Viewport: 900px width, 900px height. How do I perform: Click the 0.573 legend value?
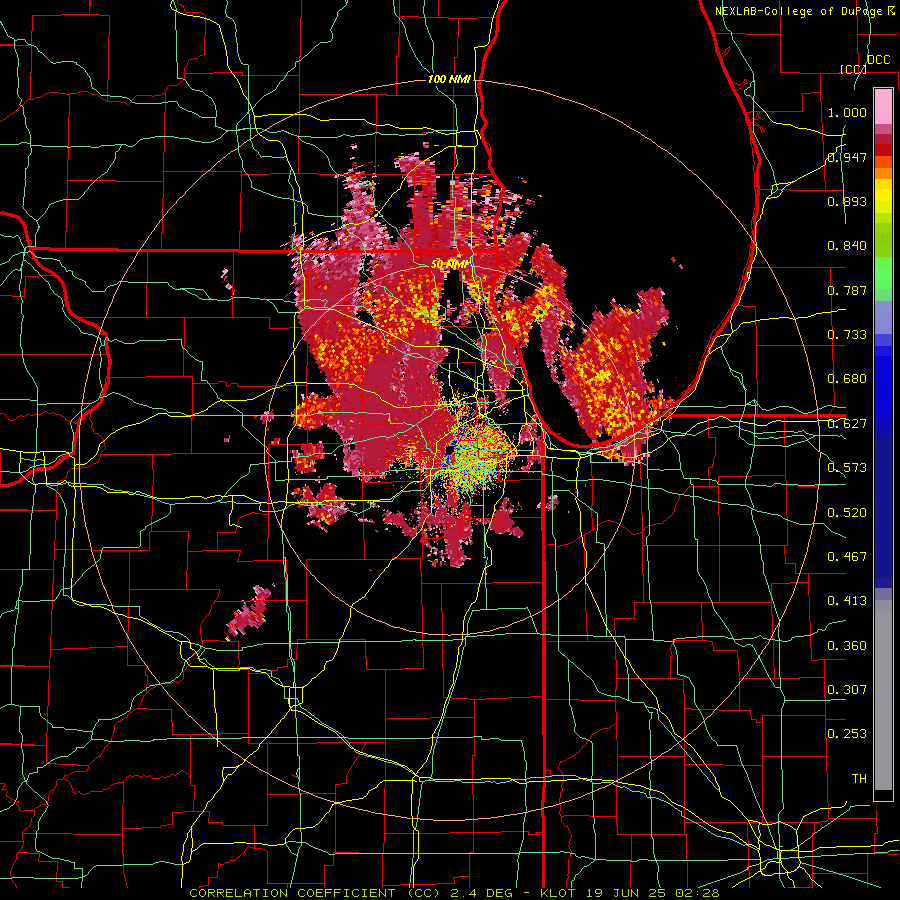click(847, 468)
